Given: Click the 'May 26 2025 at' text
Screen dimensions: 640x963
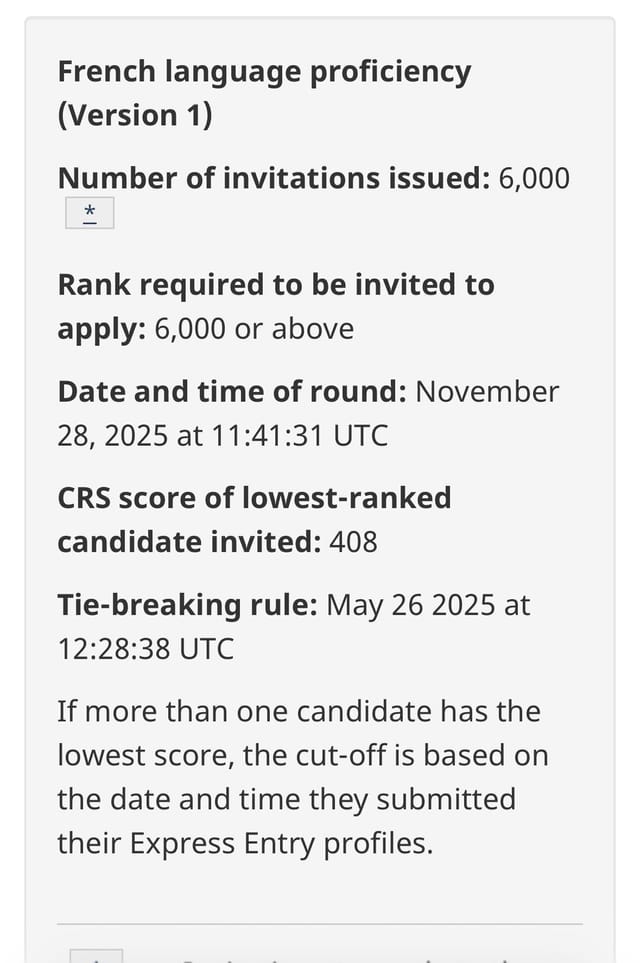Looking at the screenshot, I should (428, 605).
